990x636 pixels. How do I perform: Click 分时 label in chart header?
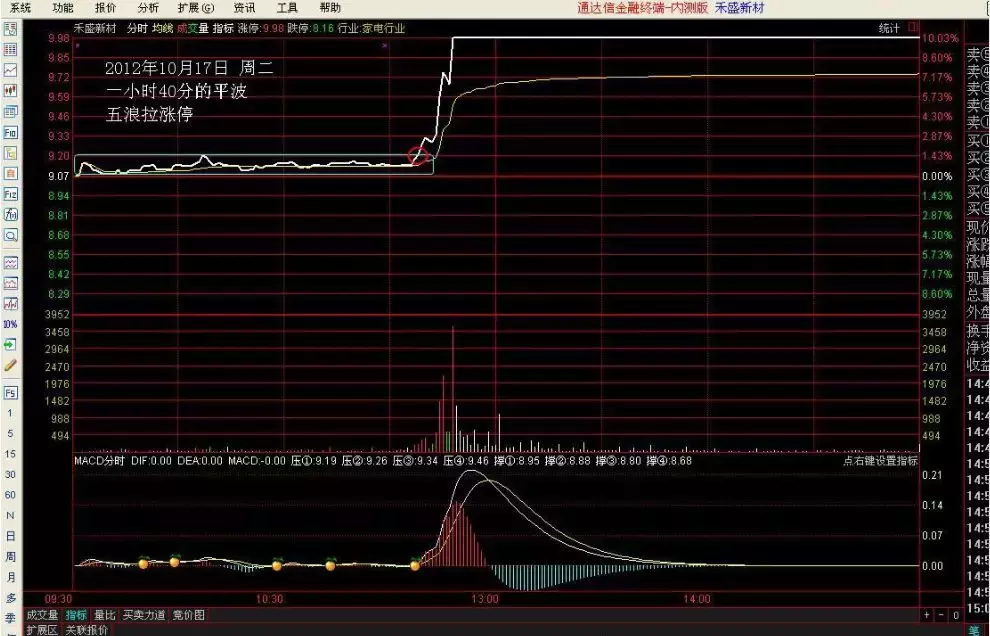coord(137,28)
